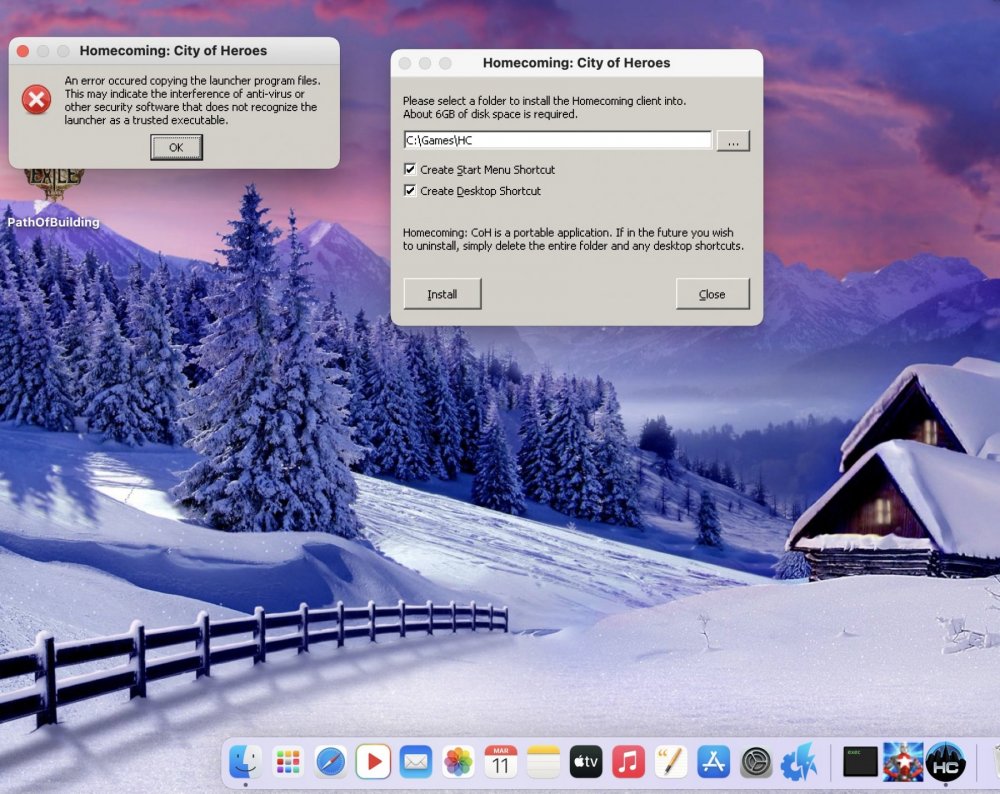Open the Photos app in dock

[458, 762]
